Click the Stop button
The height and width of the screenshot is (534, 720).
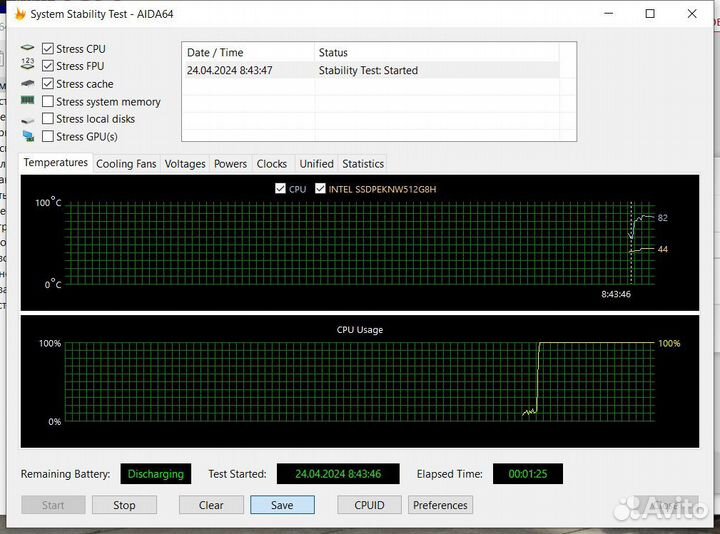tap(124, 505)
